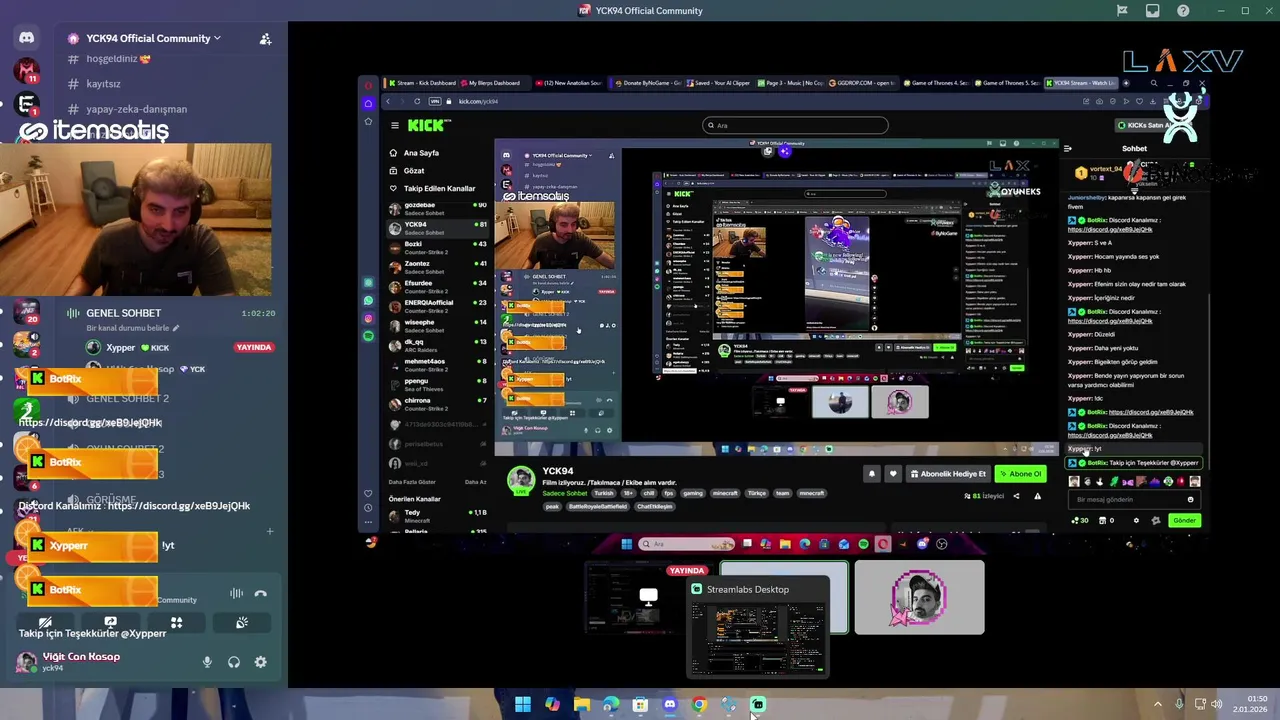
Task: Select ENERQIAofficial channel in Kick list
Action: pyautogui.click(x=438, y=305)
